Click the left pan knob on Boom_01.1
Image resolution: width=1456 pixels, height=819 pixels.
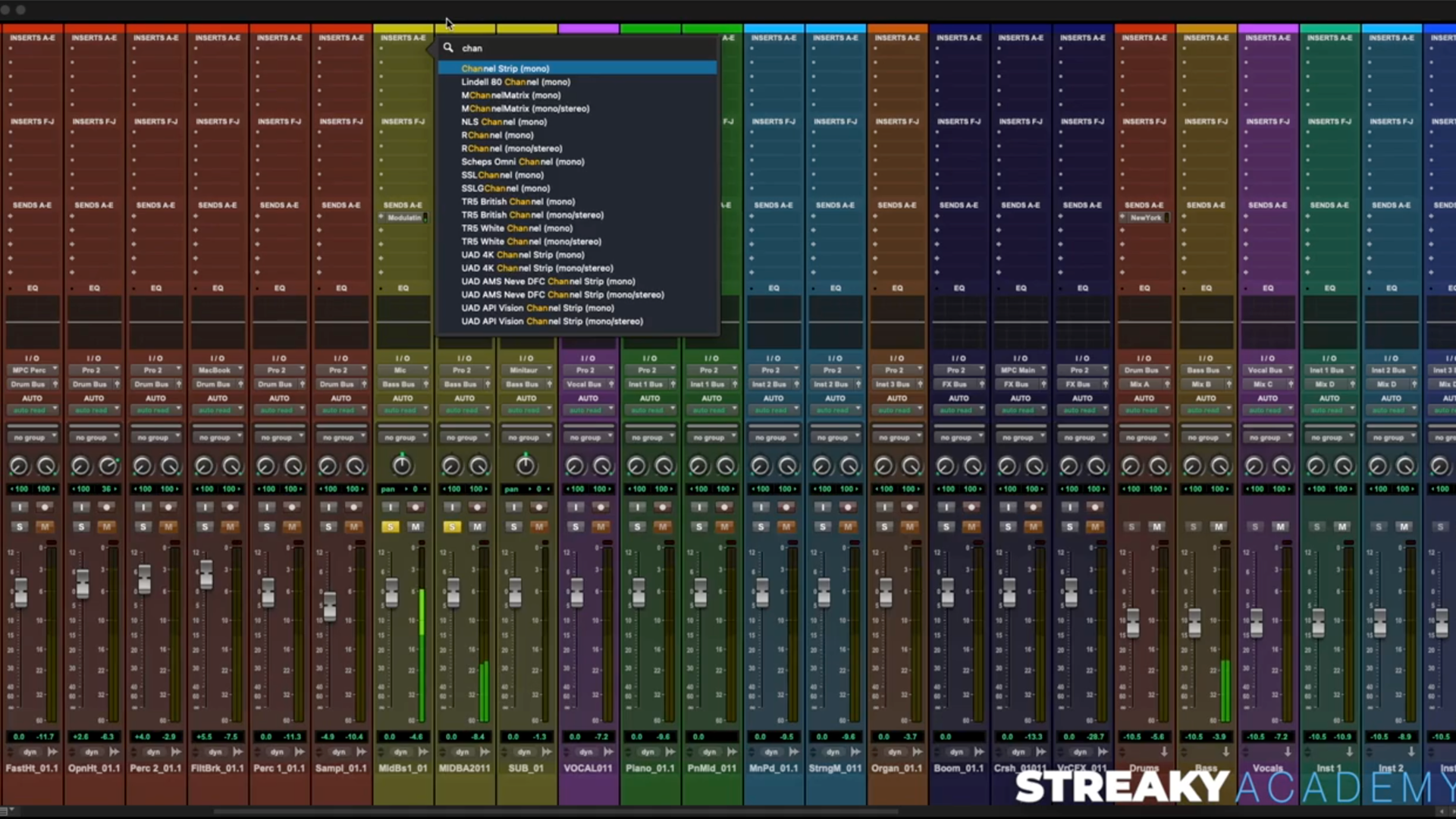click(x=945, y=466)
